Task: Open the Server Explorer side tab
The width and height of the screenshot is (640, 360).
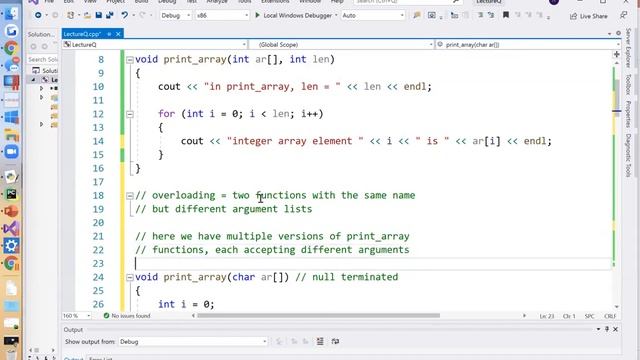Action: 628,48
